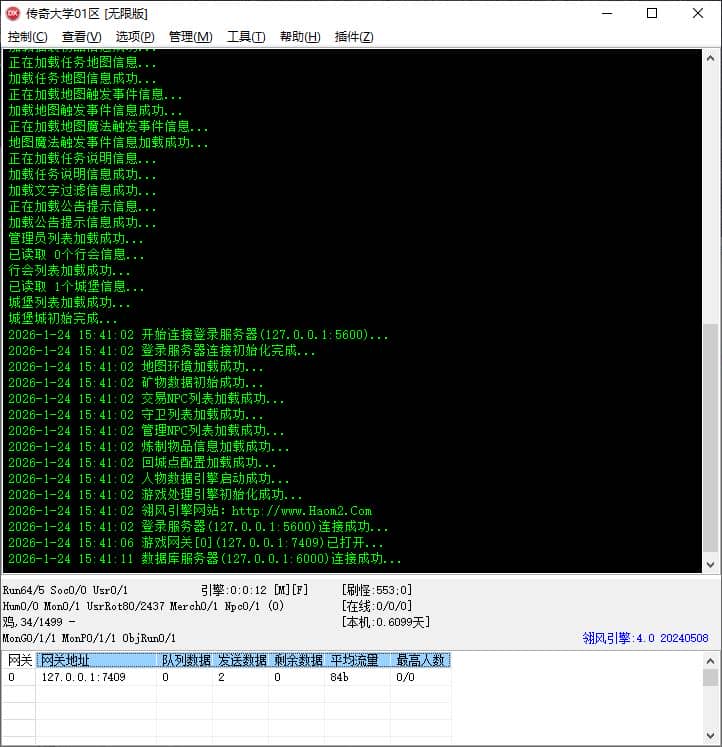Open the 选项(P) menu
Screen dimensions: 722x747
click(x=135, y=37)
